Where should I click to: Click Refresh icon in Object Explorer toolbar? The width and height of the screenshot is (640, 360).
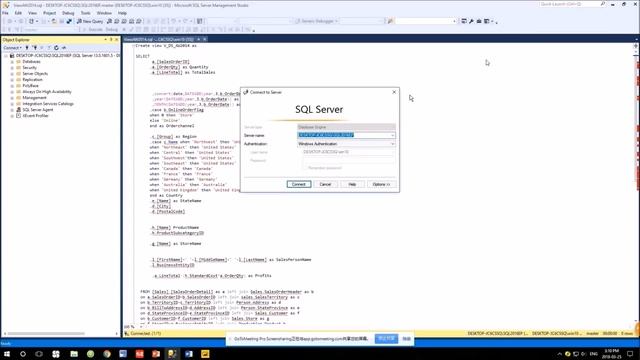pos(56,48)
